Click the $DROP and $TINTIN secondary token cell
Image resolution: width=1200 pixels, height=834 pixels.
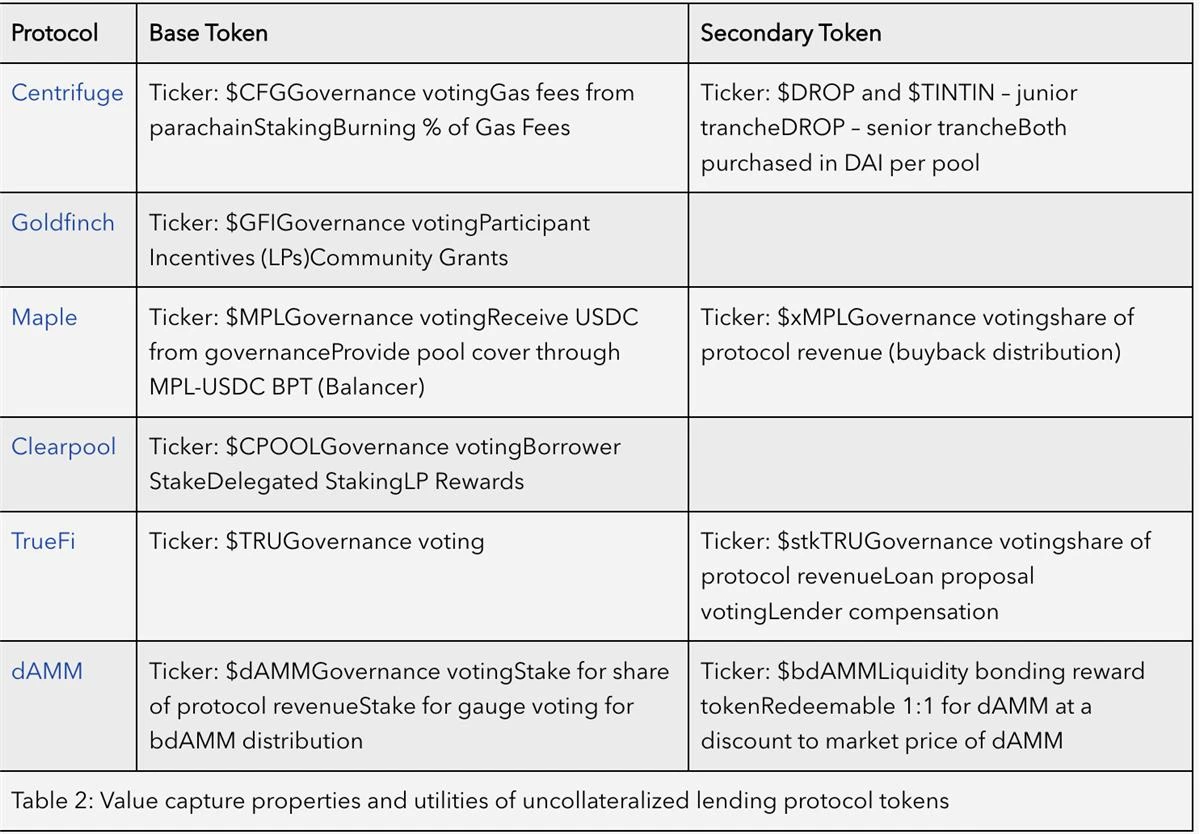click(x=889, y=127)
